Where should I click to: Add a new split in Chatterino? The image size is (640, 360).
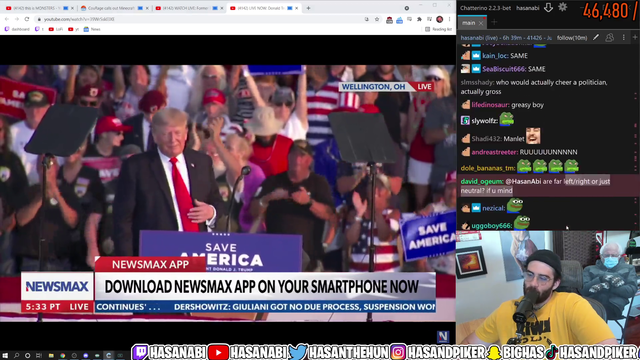635,38
